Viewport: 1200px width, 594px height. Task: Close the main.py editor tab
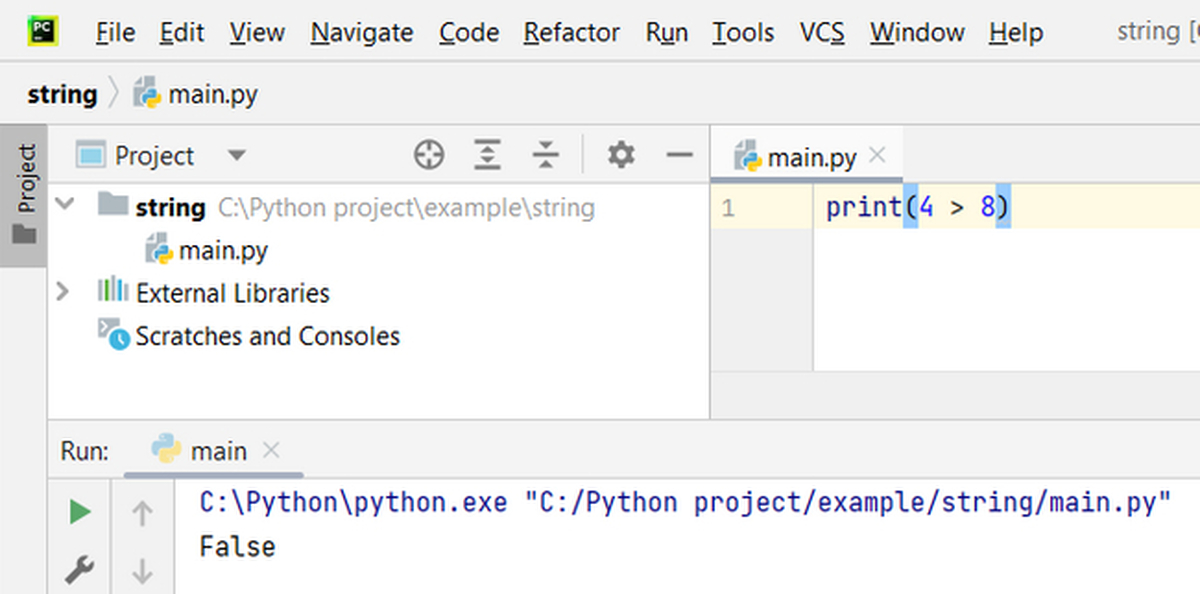[877, 155]
